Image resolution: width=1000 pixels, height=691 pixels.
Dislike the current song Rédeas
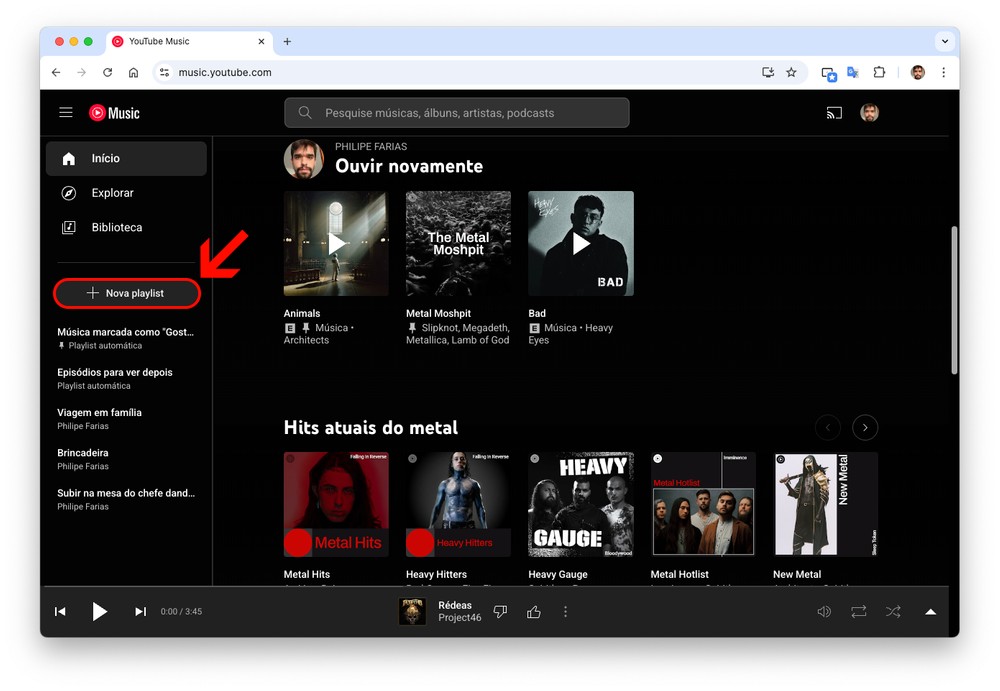click(x=501, y=612)
